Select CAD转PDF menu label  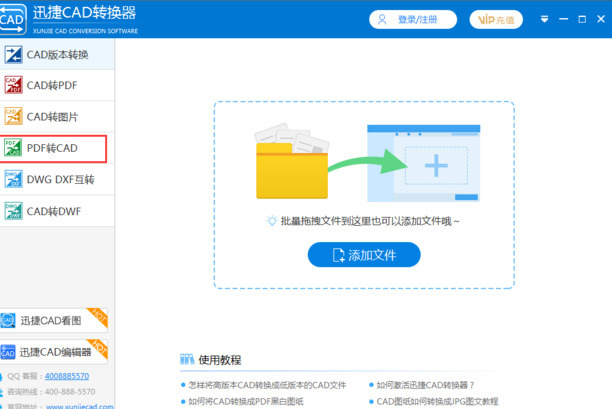pos(52,85)
